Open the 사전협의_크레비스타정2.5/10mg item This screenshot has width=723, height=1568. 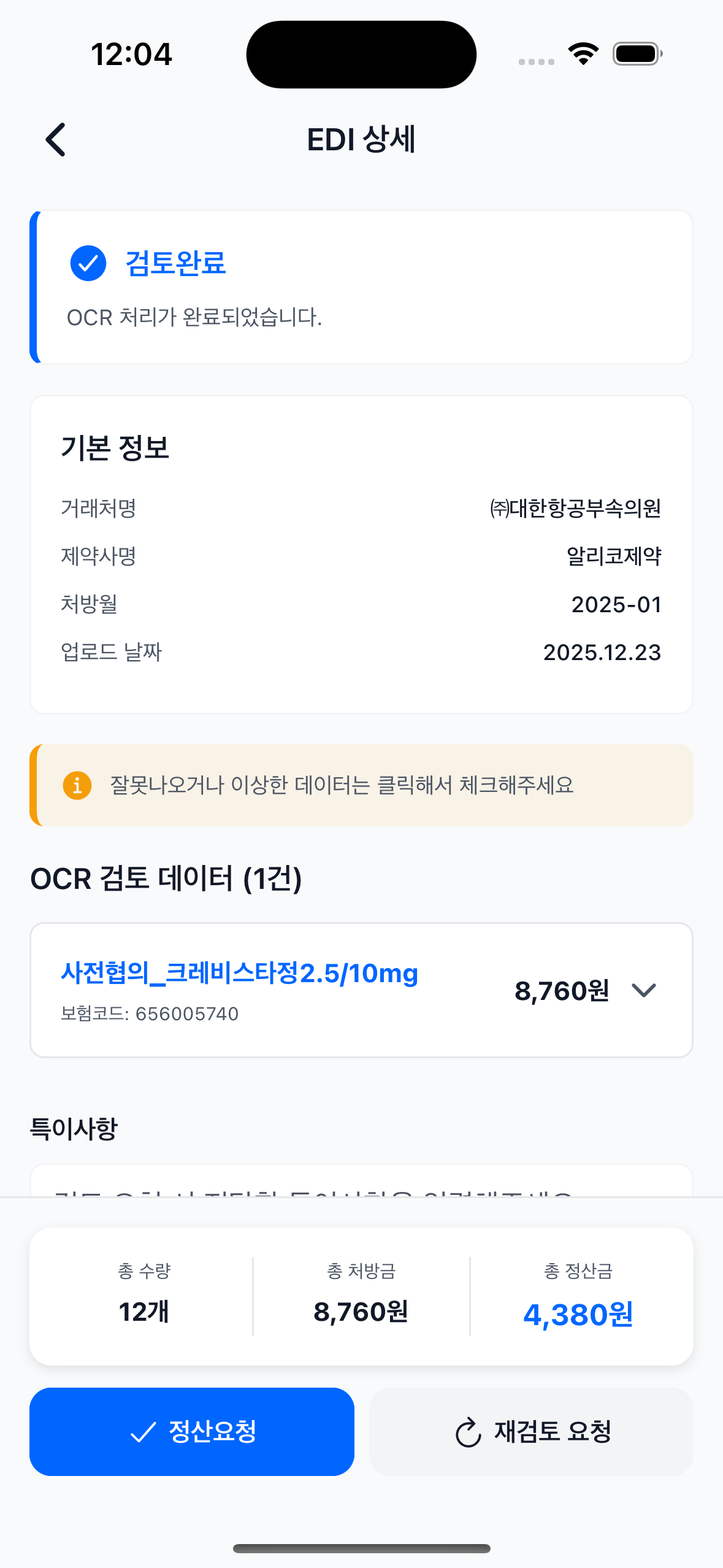point(239,974)
